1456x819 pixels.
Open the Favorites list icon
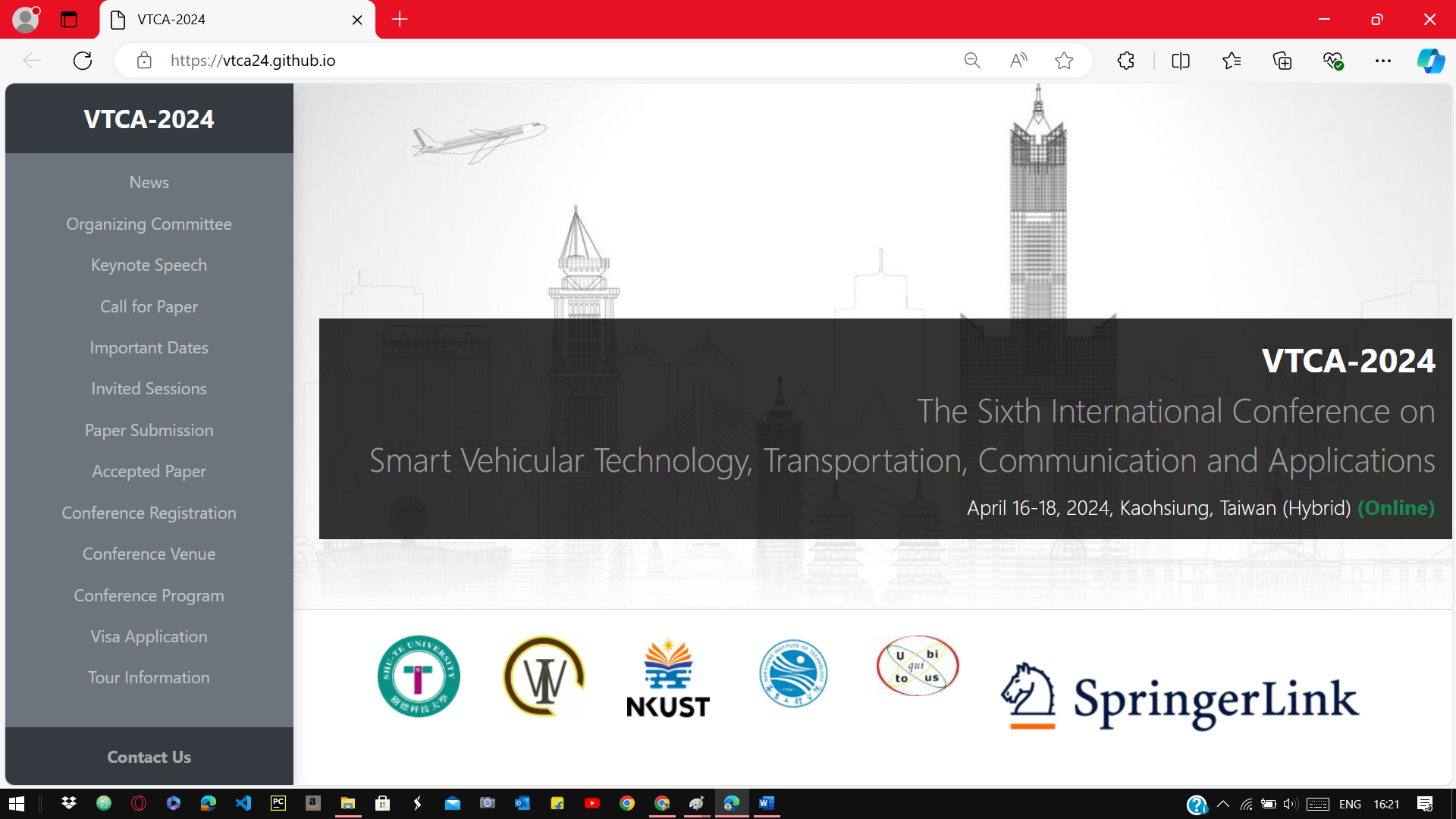(x=1232, y=61)
